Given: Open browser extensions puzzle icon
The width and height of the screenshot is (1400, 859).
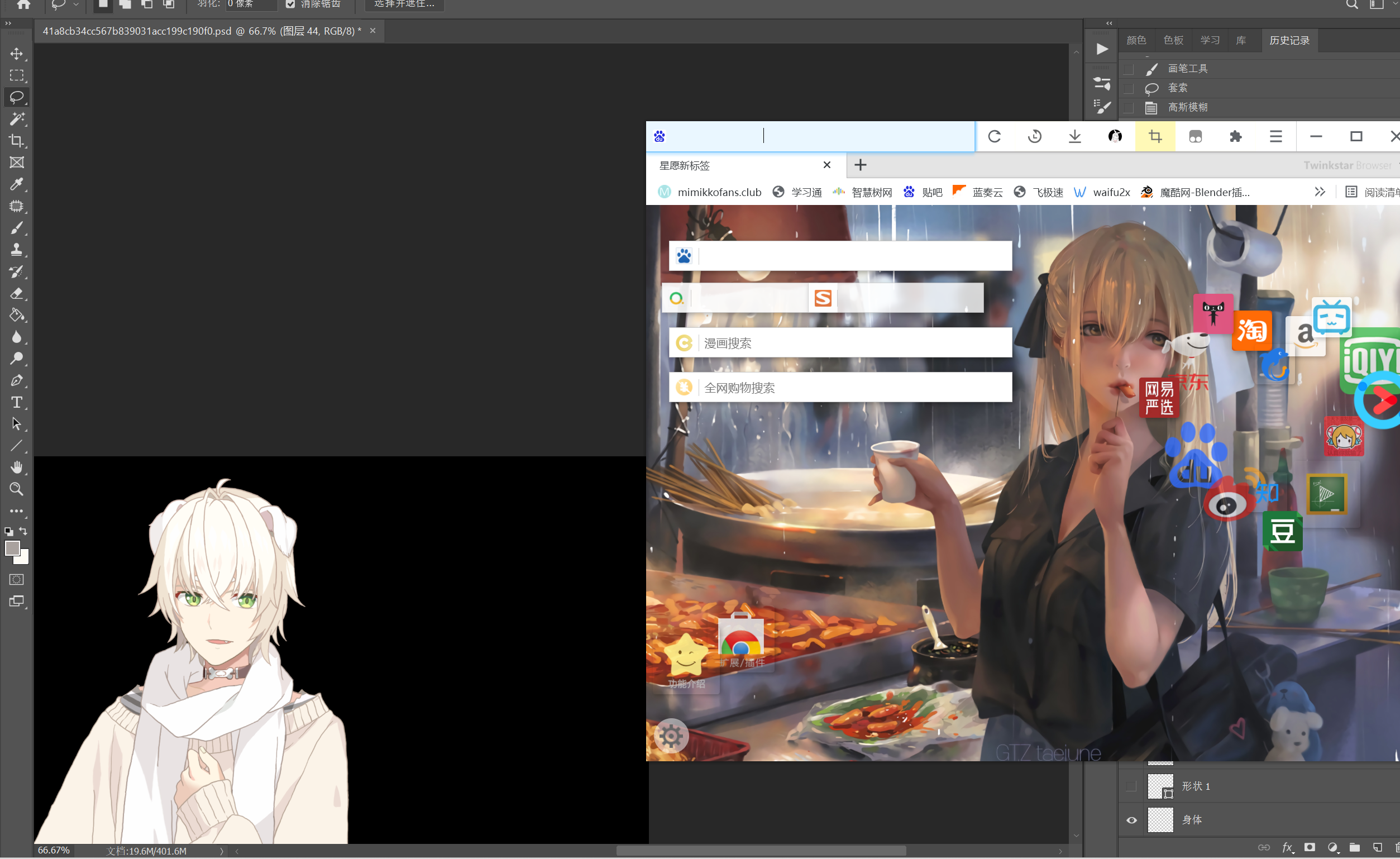Looking at the screenshot, I should (1235, 136).
